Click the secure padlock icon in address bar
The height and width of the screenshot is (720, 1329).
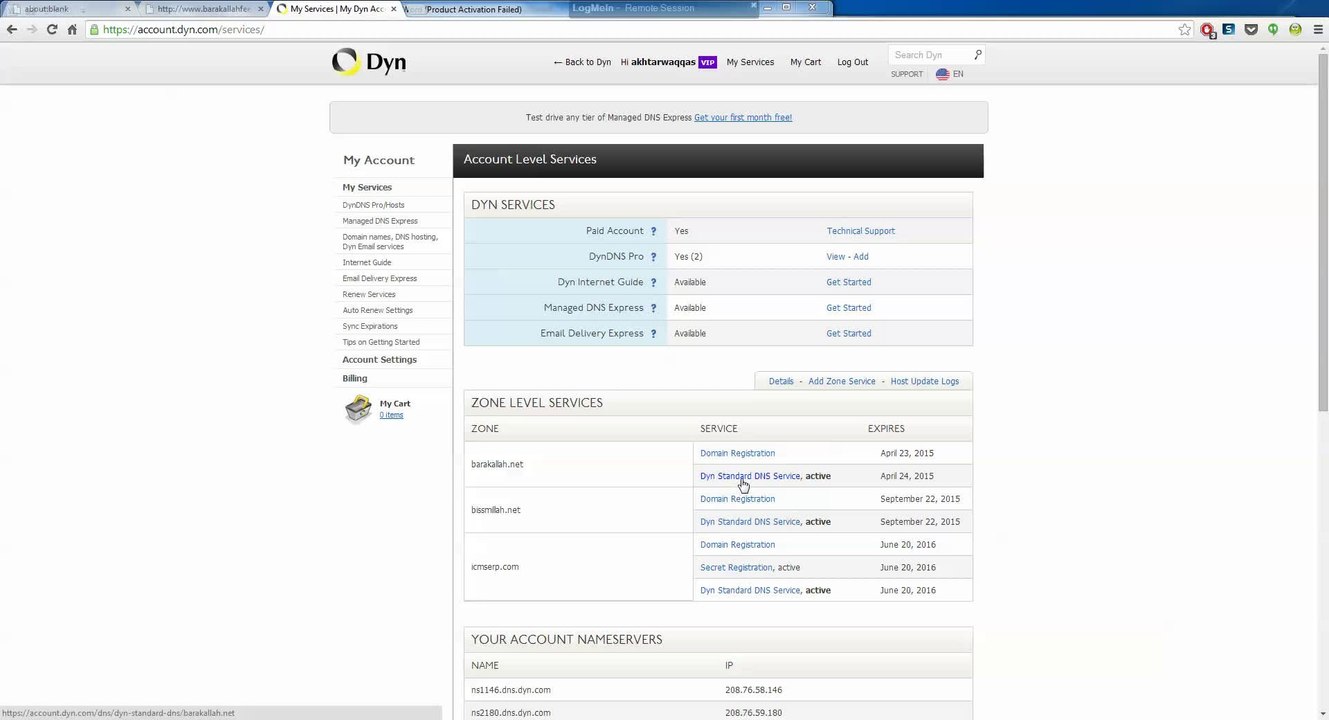pyautogui.click(x=94, y=30)
